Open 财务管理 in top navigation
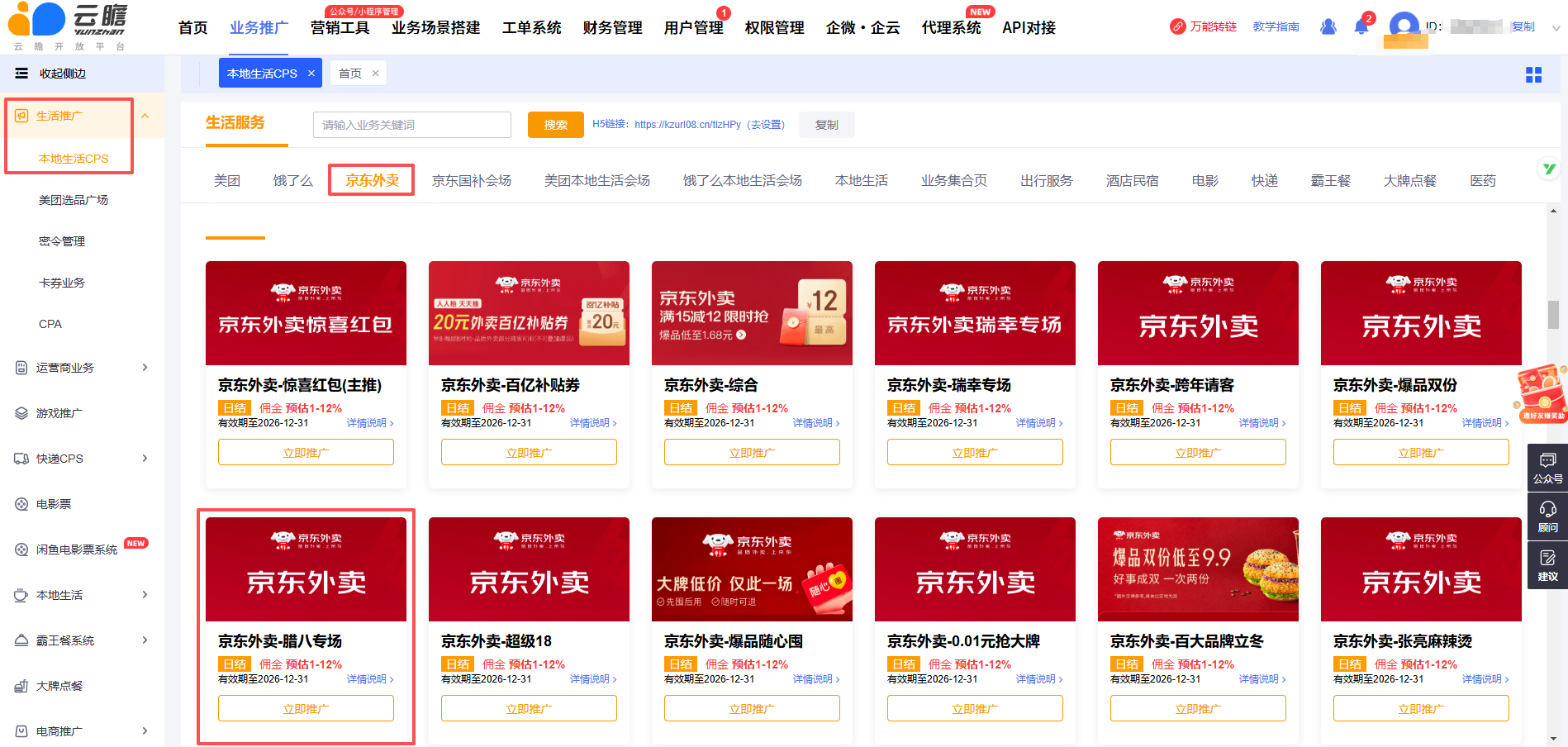The height and width of the screenshot is (747, 1568). click(612, 28)
